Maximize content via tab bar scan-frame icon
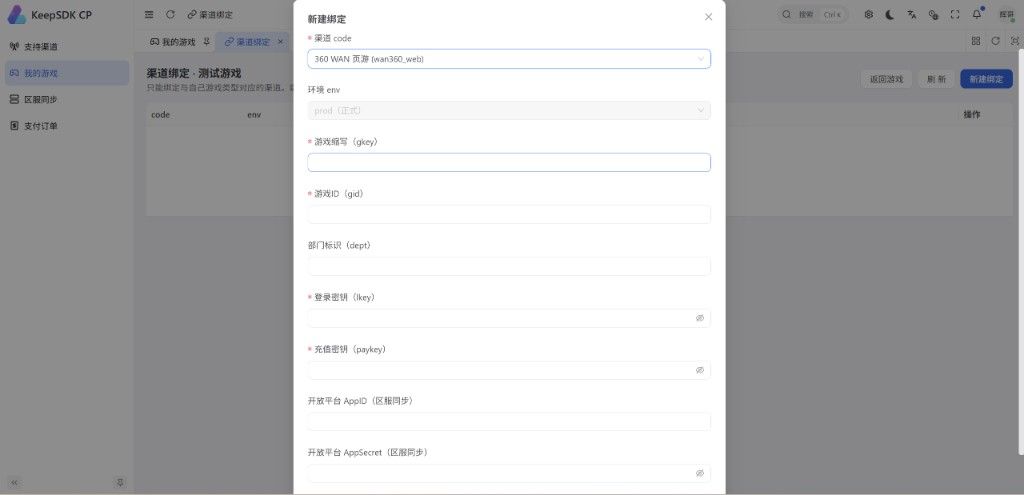The height and width of the screenshot is (495, 1024). pyautogui.click(x=1015, y=40)
